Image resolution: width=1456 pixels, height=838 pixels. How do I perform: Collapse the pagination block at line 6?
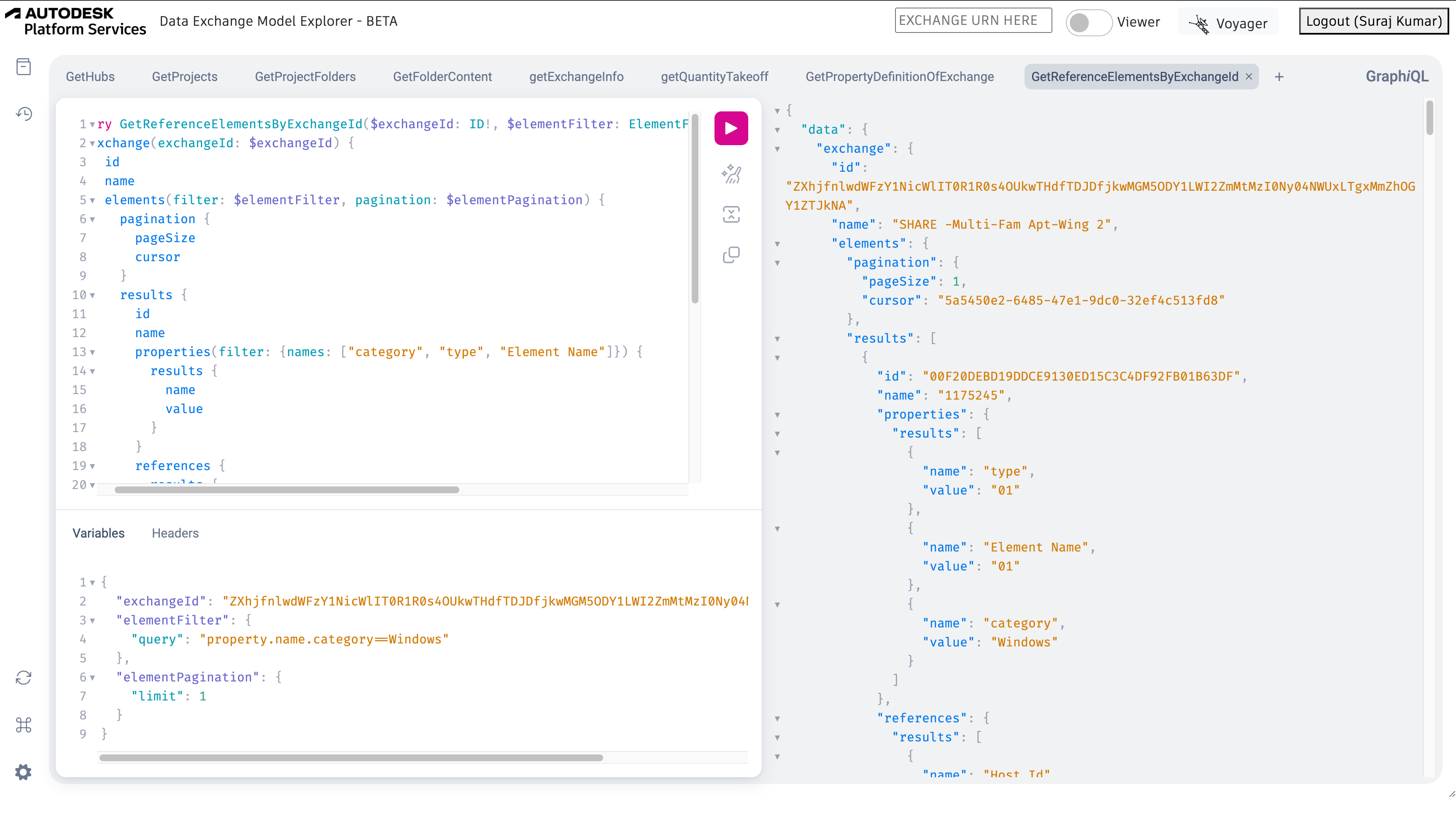click(92, 219)
